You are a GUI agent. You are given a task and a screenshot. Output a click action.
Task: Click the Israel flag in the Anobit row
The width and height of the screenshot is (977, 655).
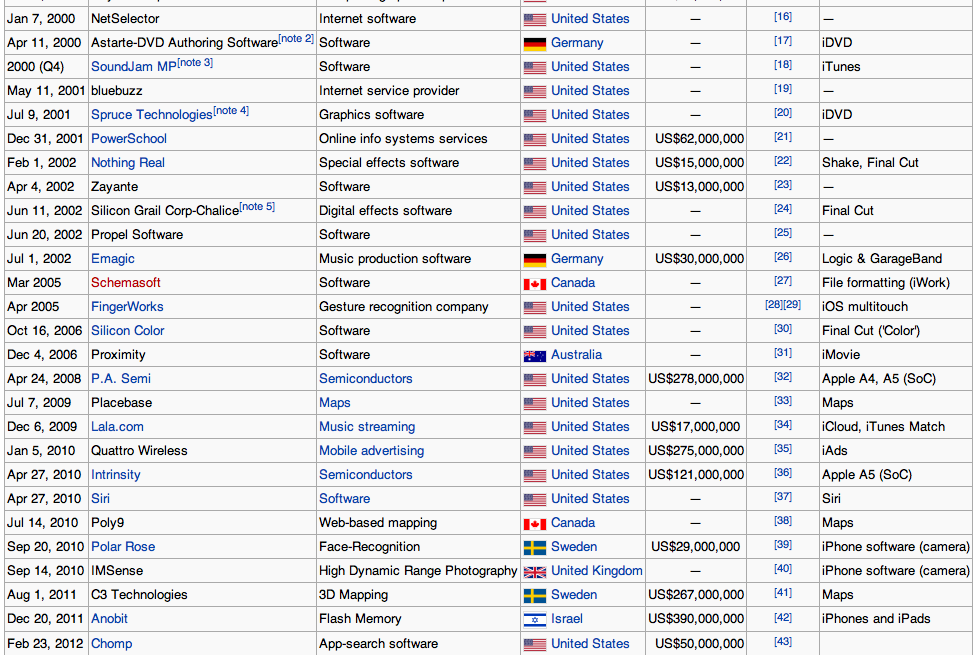pyautogui.click(x=535, y=619)
